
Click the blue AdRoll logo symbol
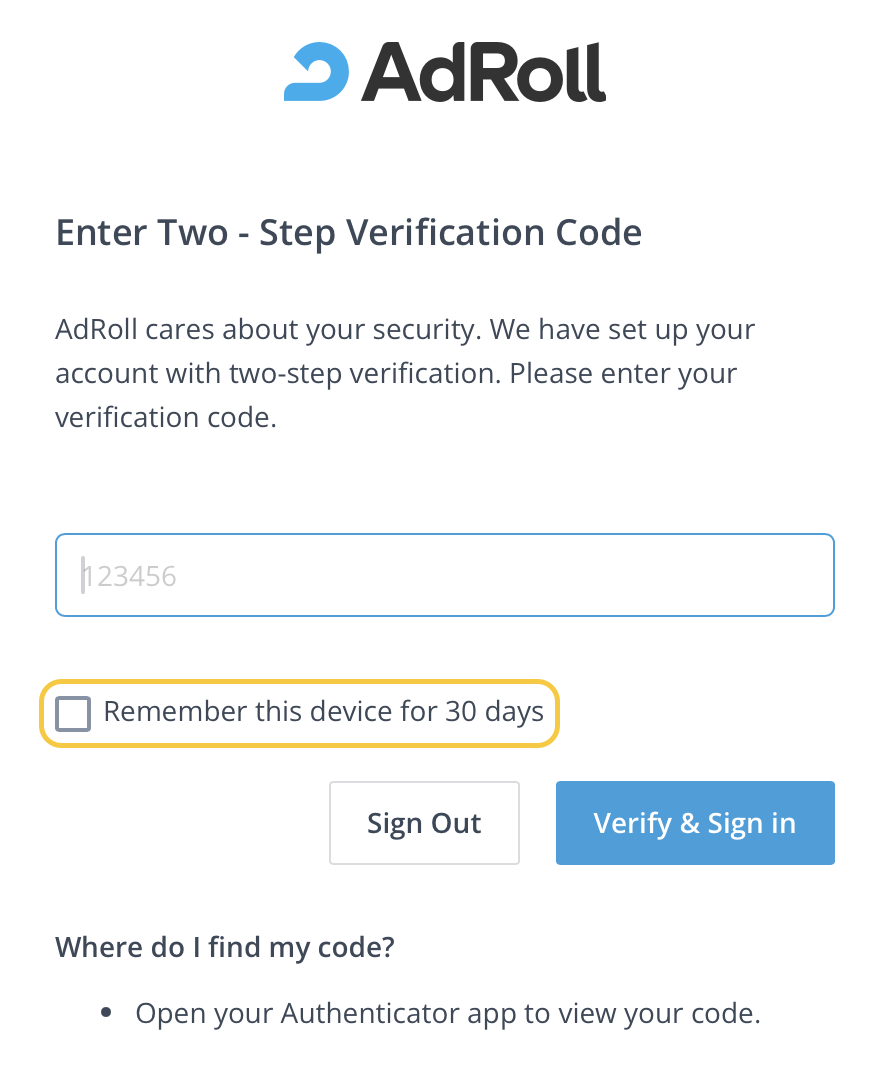316,72
